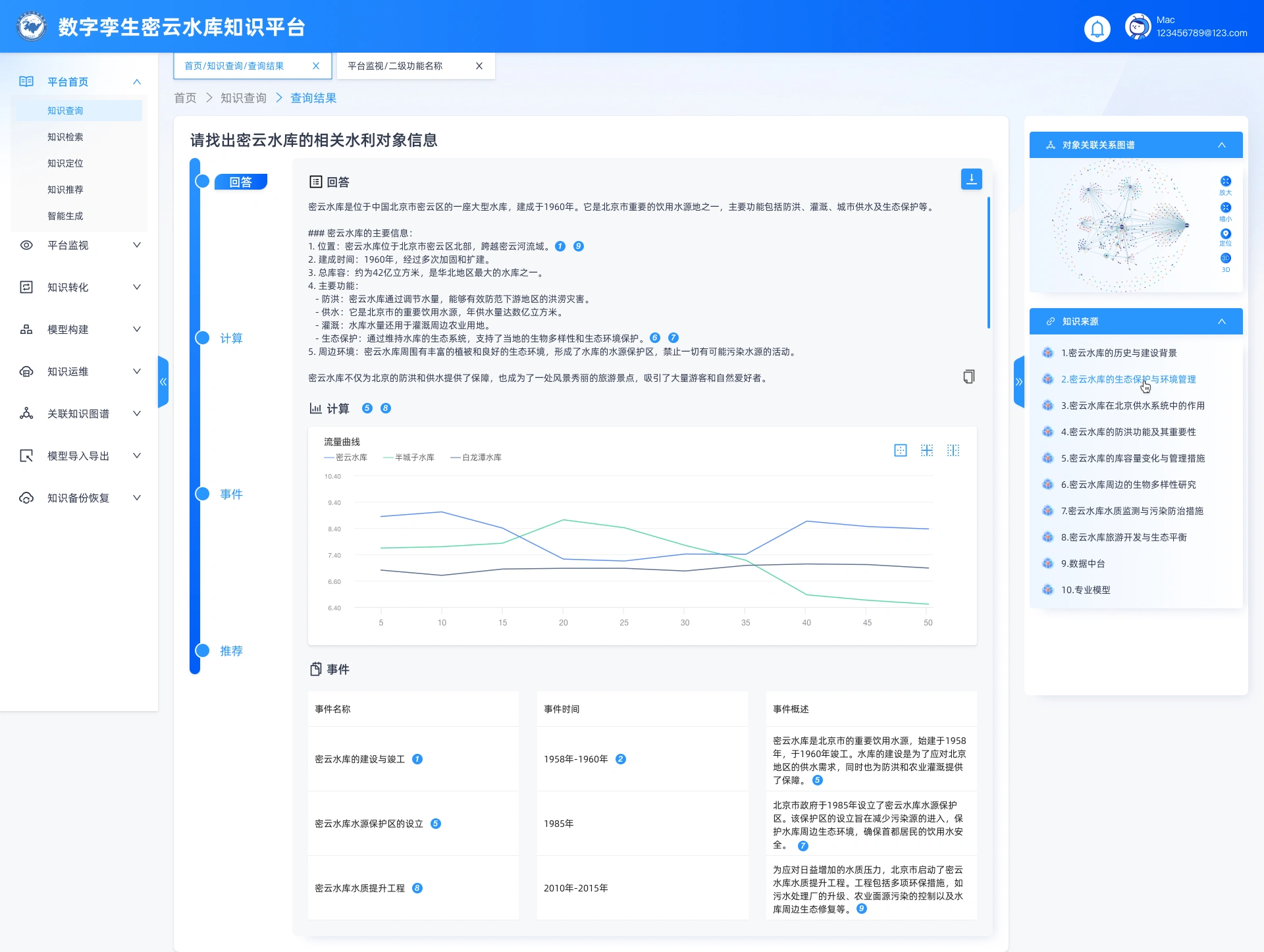Viewport: 1264px width, 952px height.
Task: Download the answer with the download icon
Action: coord(971,179)
